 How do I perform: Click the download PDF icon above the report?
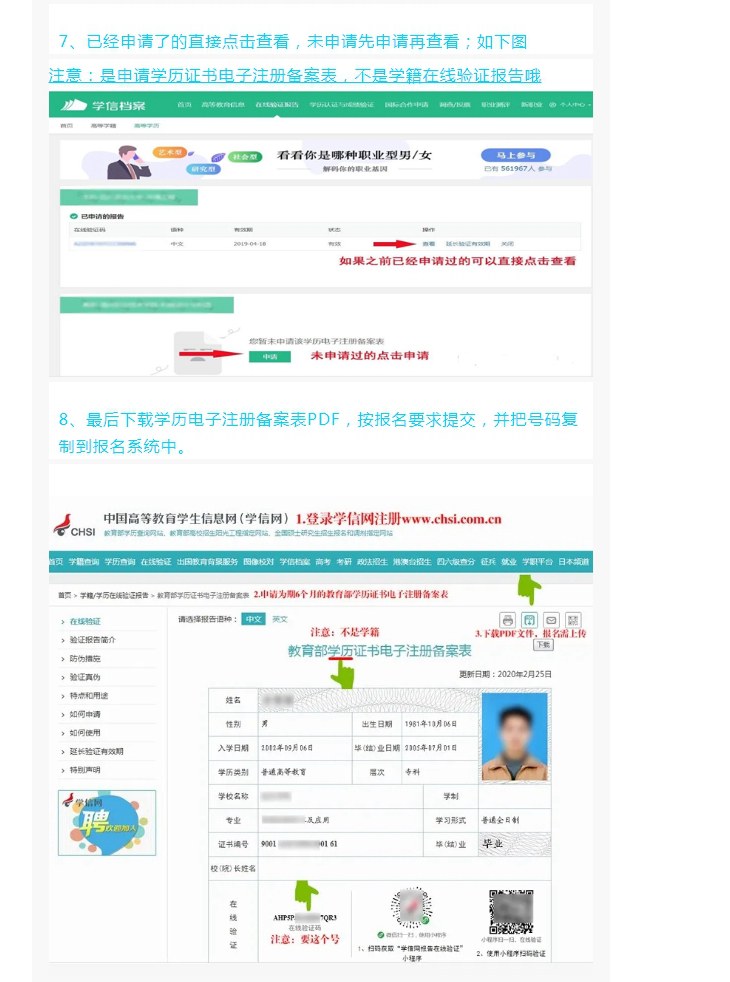tap(530, 621)
